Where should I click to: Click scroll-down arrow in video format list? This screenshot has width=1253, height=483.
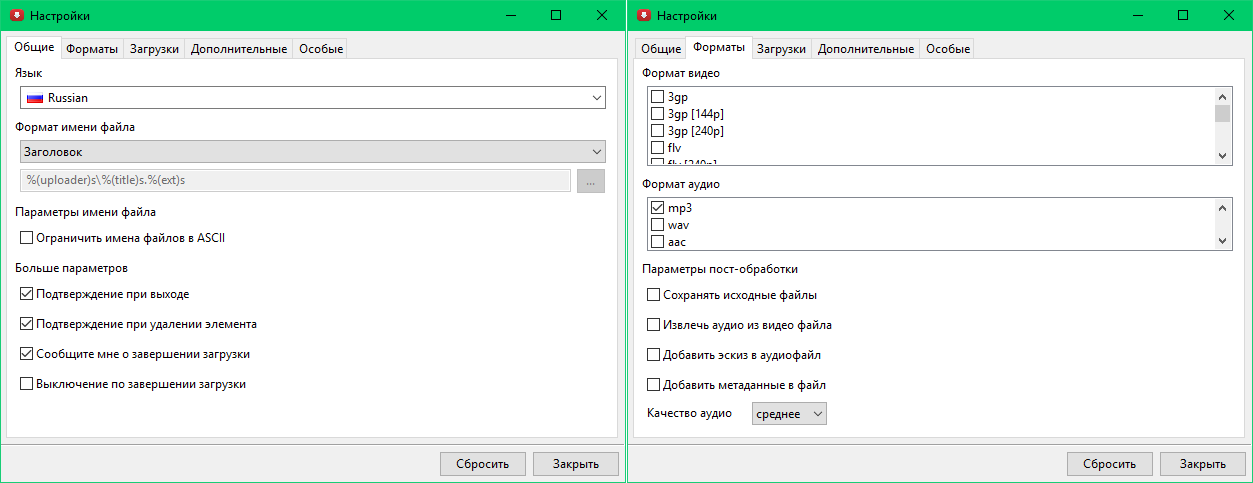click(x=1222, y=156)
